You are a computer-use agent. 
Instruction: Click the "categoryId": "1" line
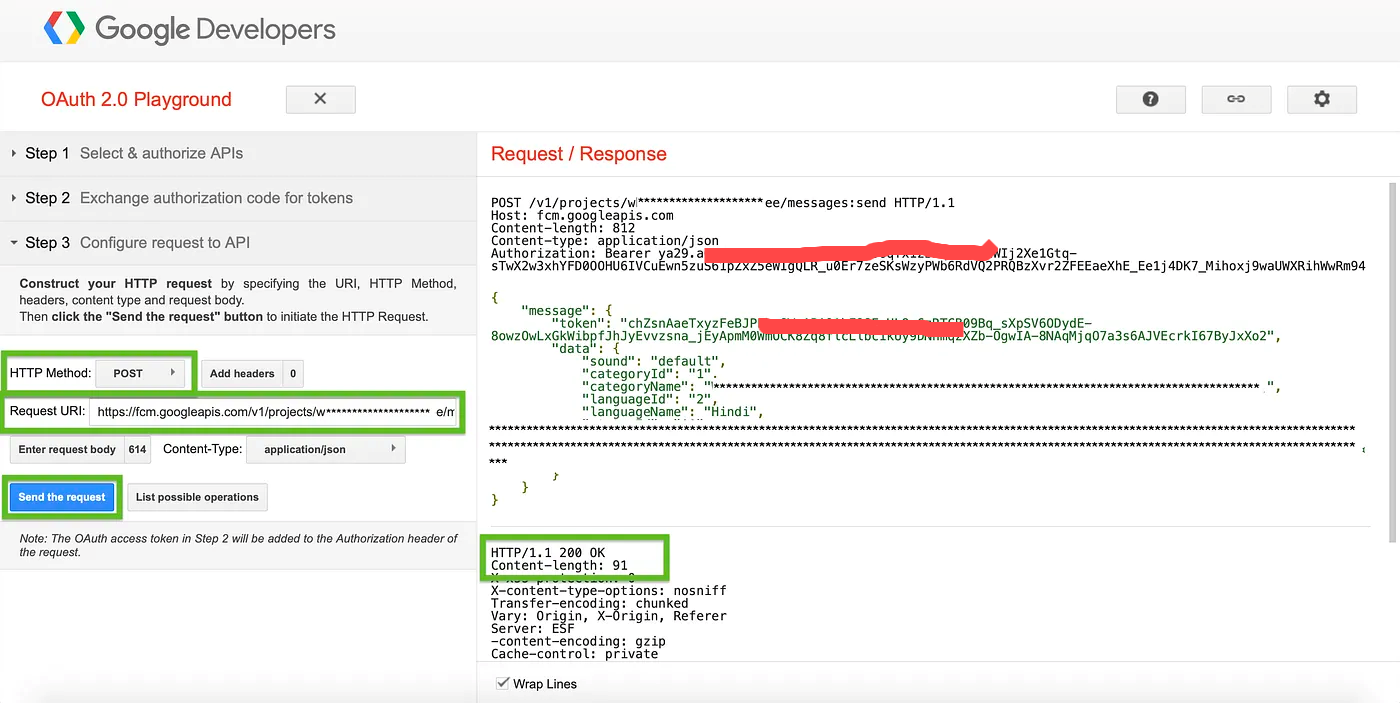651,374
